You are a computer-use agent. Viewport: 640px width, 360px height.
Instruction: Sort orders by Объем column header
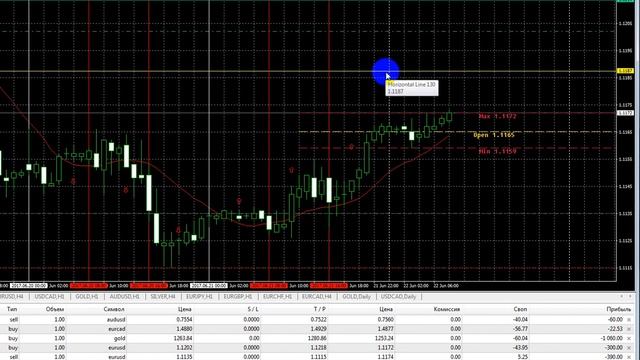pyautogui.click(x=55, y=309)
